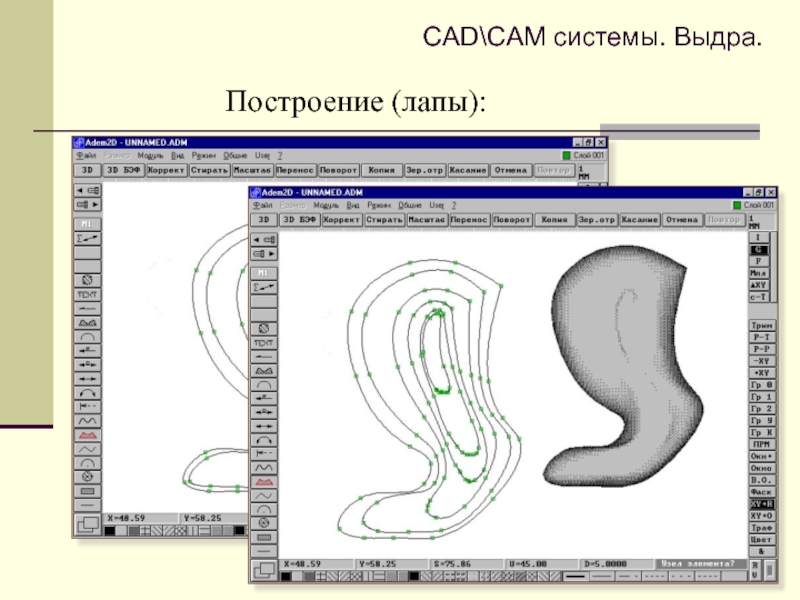Toggle the highlighted C button on right panel

tap(758, 249)
